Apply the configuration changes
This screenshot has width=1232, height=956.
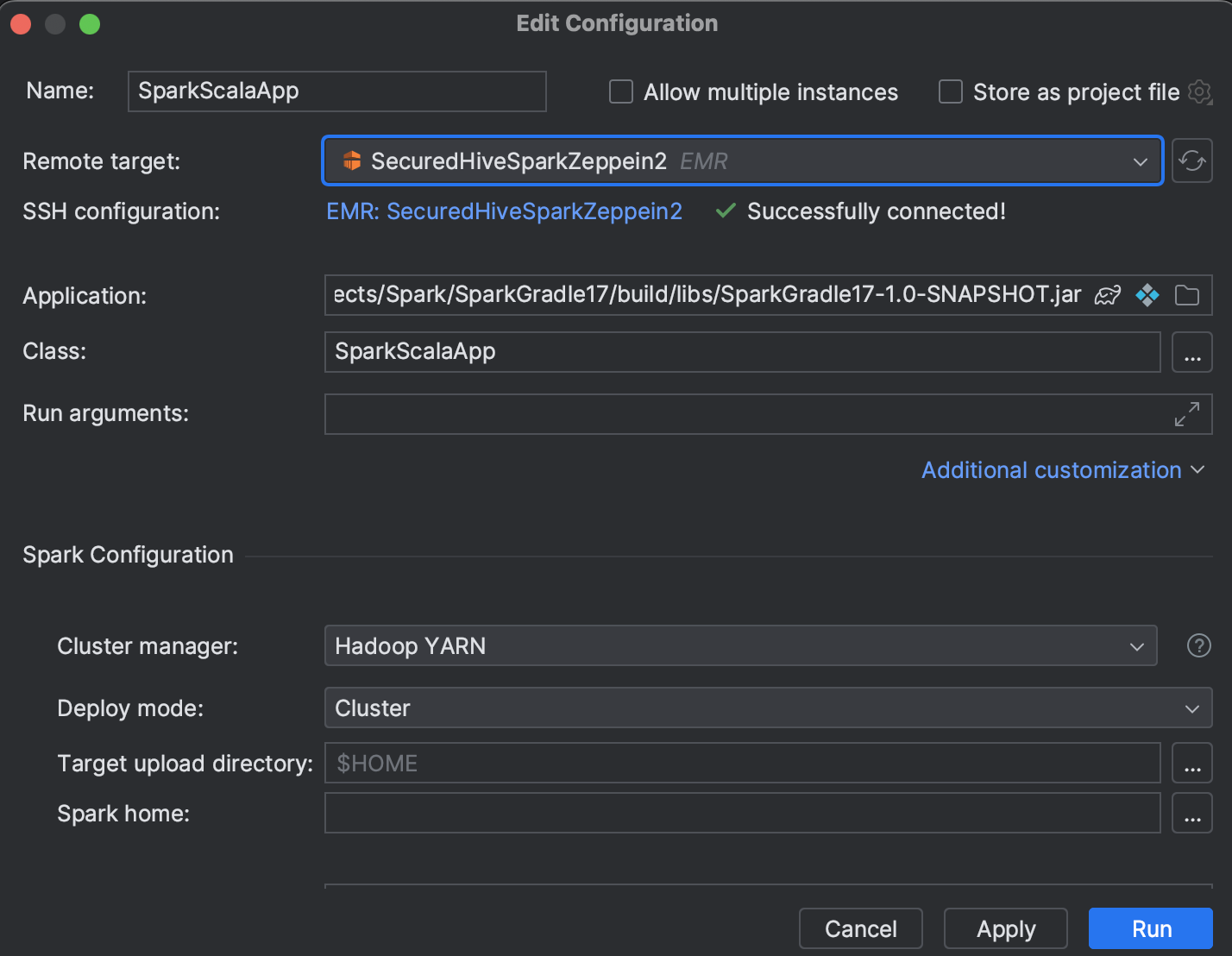tap(1005, 928)
